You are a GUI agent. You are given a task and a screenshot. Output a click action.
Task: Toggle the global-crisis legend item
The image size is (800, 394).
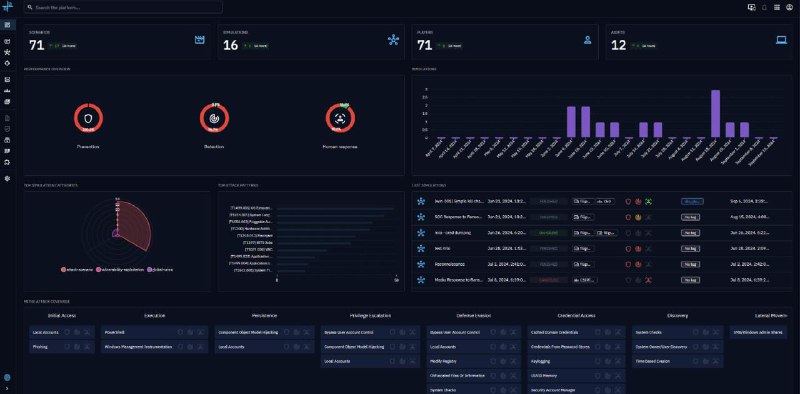[160, 269]
